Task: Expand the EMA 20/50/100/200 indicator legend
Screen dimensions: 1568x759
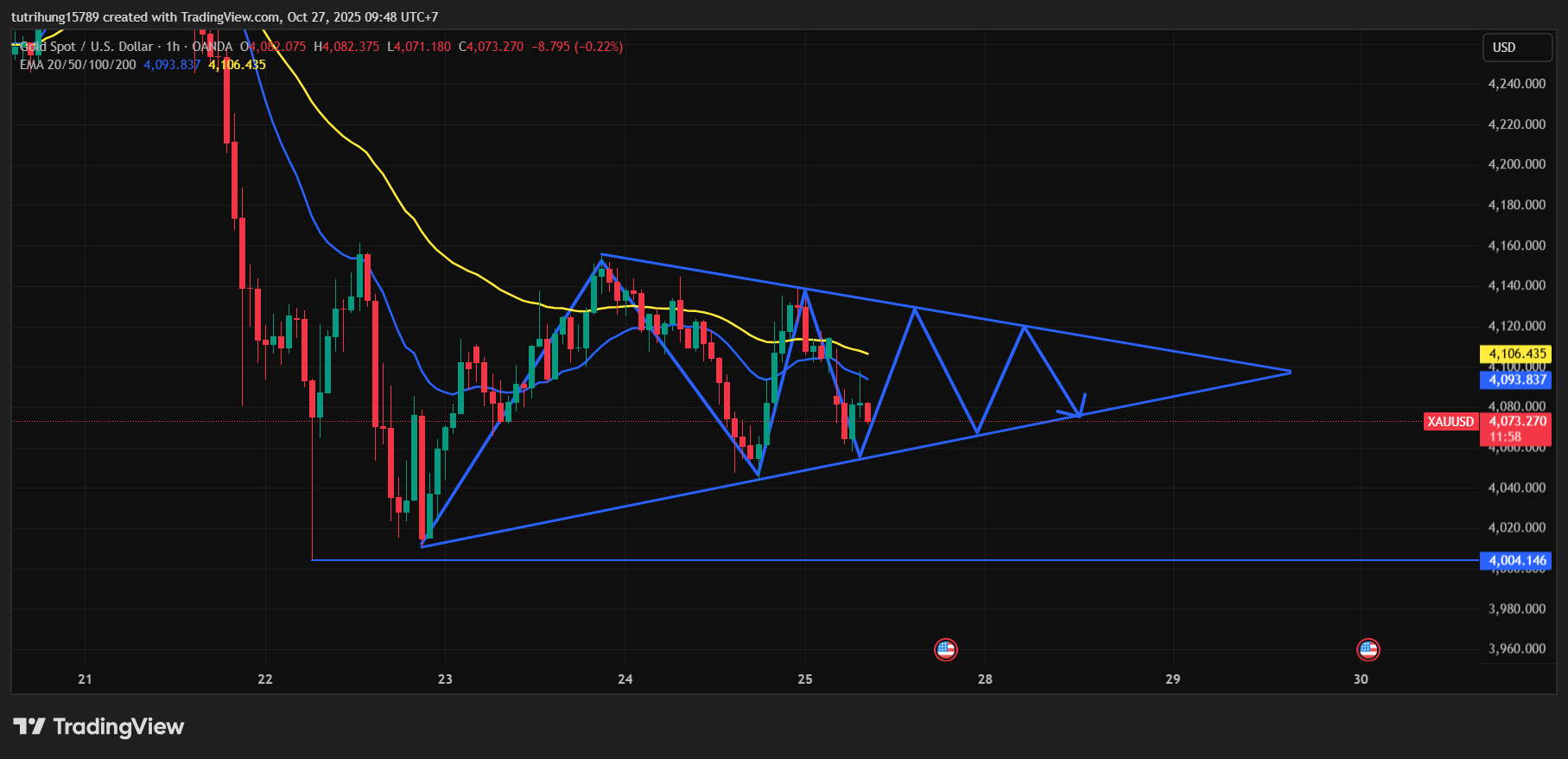Action: click(78, 65)
